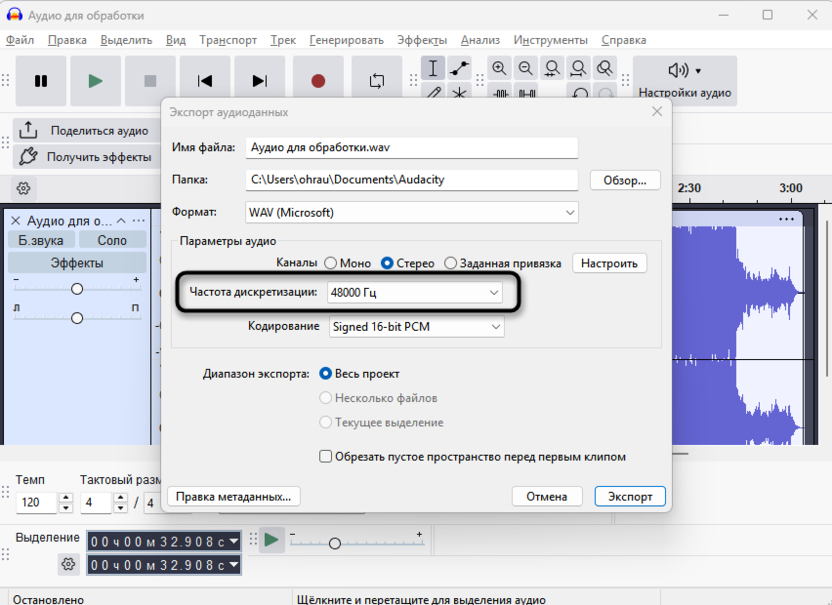Select the Mono channels radio button
This screenshot has width=832, height=605.
(x=331, y=263)
